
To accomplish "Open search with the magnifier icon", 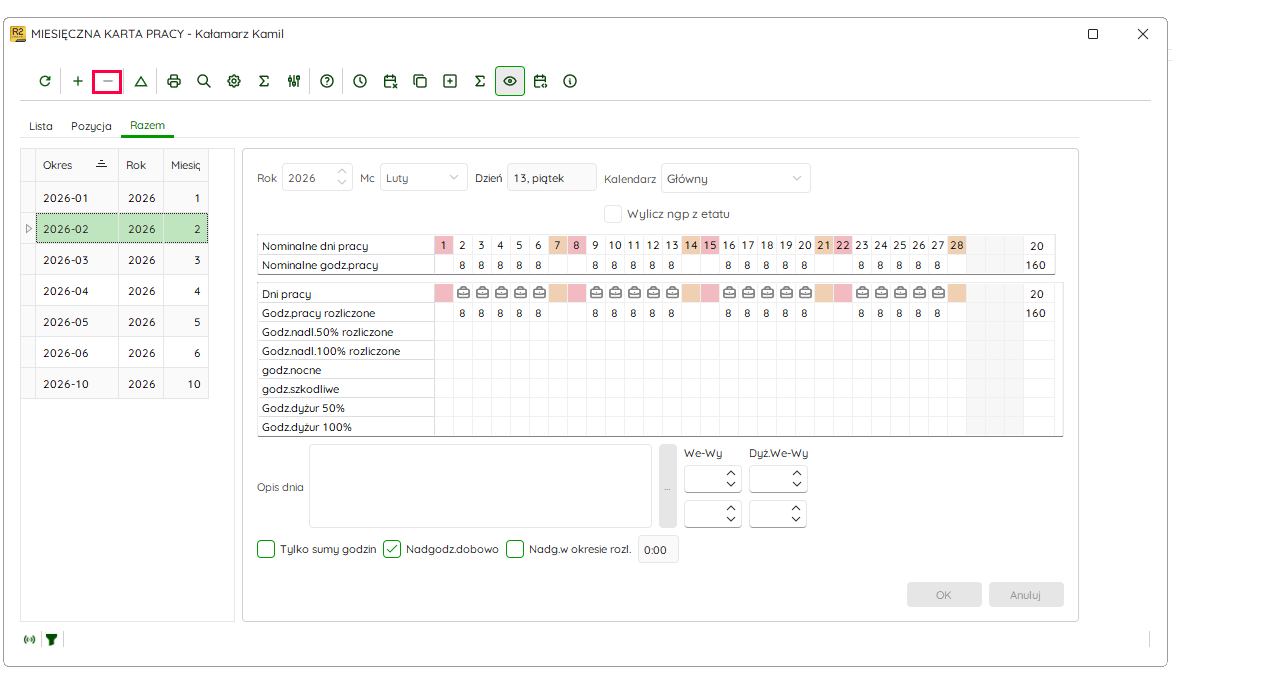I will coord(204,81).
